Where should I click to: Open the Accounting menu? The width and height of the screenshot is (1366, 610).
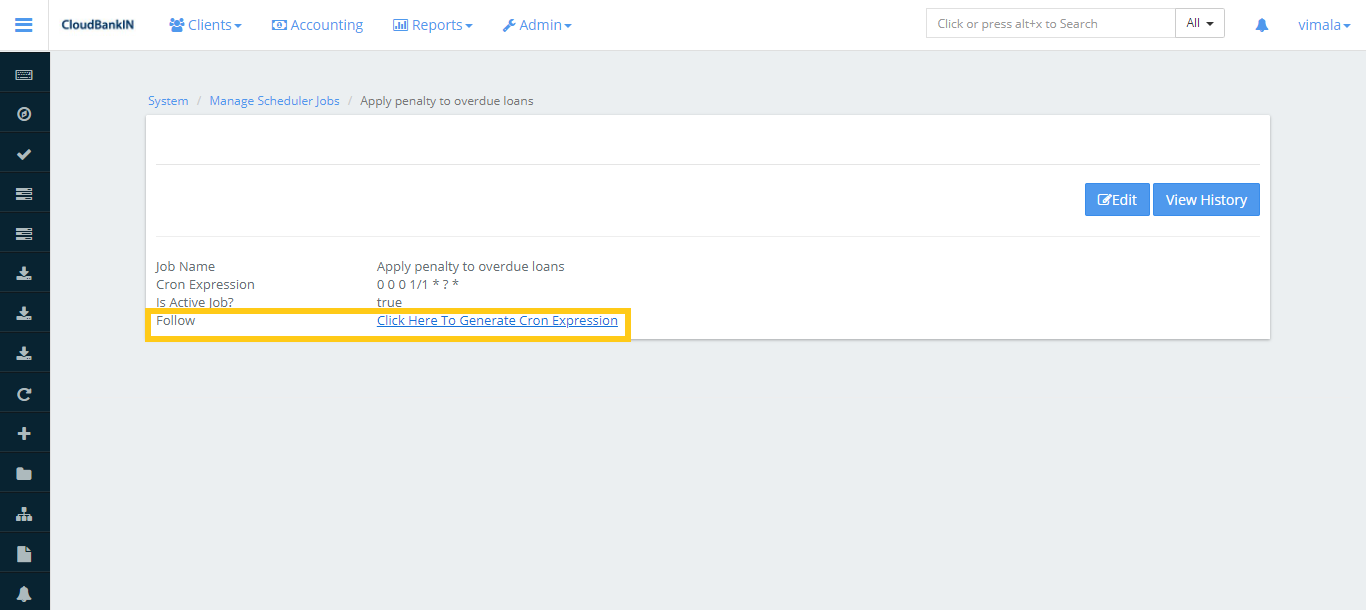click(x=317, y=25)
